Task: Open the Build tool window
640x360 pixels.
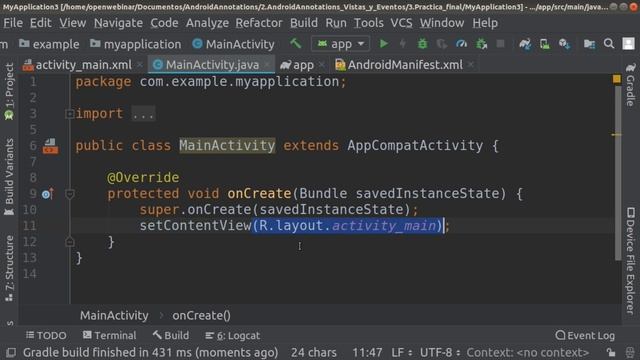Action: pyautogui.click(x=171, y=336)
